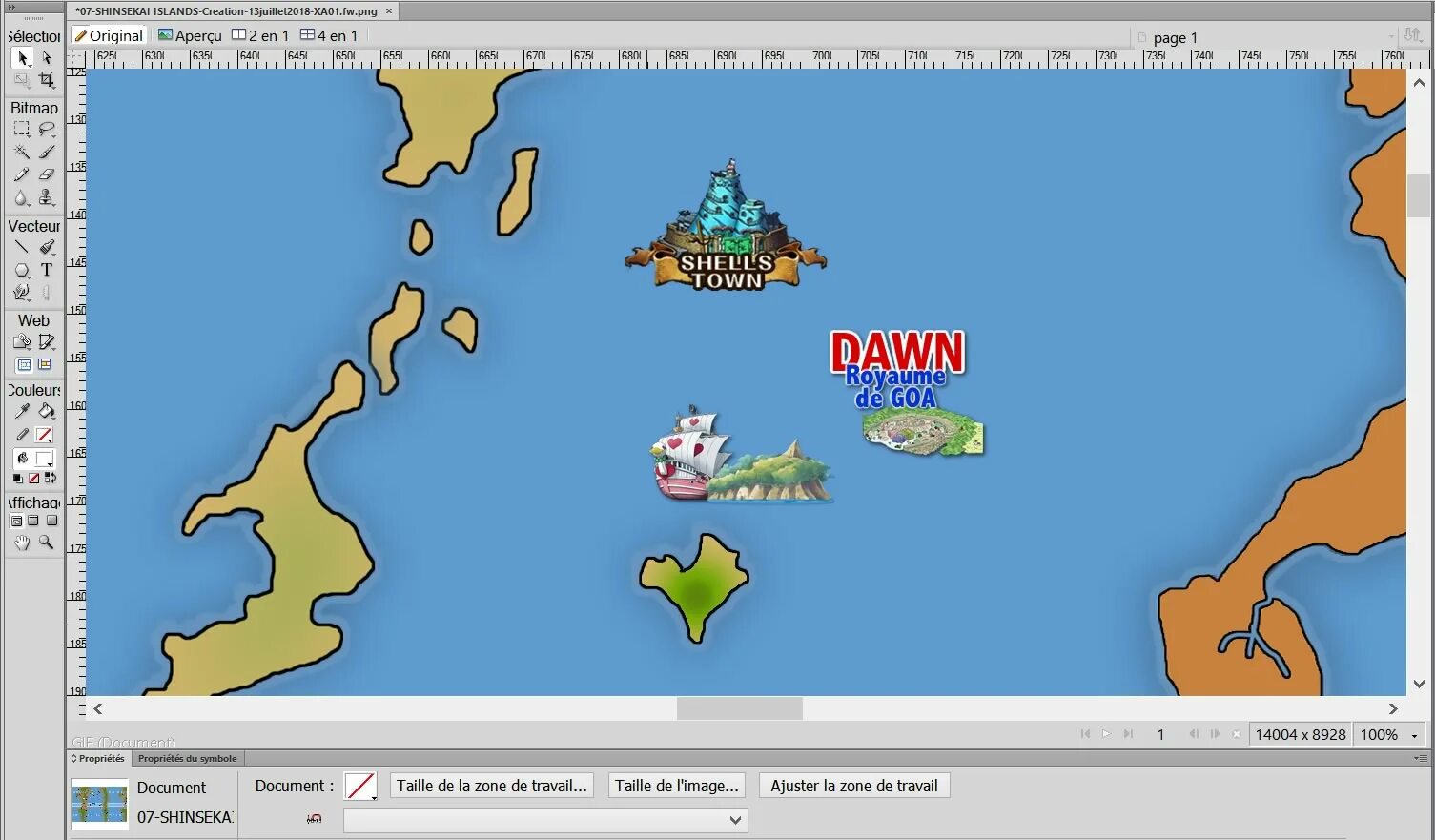
Task: Select the Lasso tool
Action: point(46,129)
